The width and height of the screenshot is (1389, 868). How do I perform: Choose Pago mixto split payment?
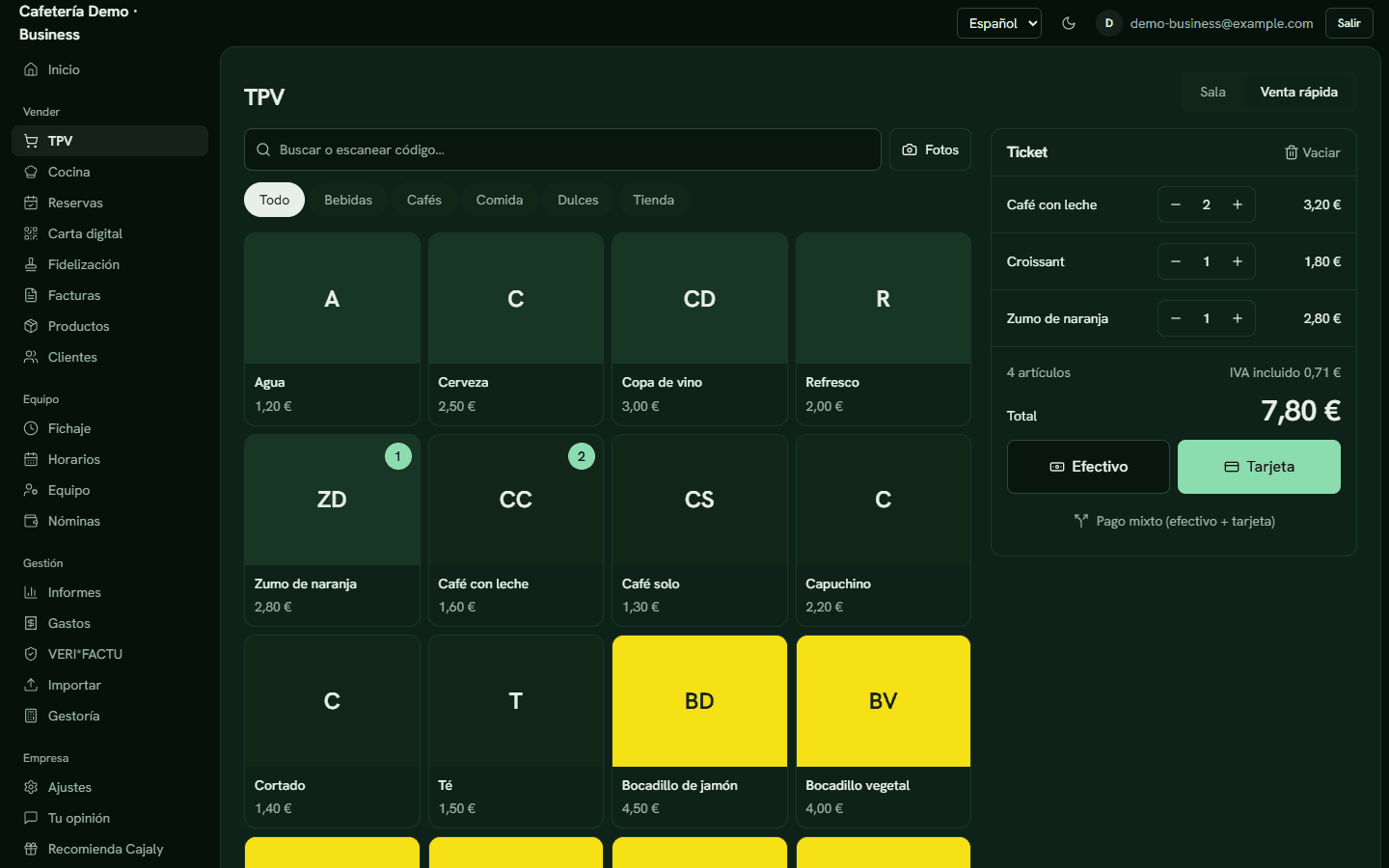pyautogui.click(x=1174, y=521)
